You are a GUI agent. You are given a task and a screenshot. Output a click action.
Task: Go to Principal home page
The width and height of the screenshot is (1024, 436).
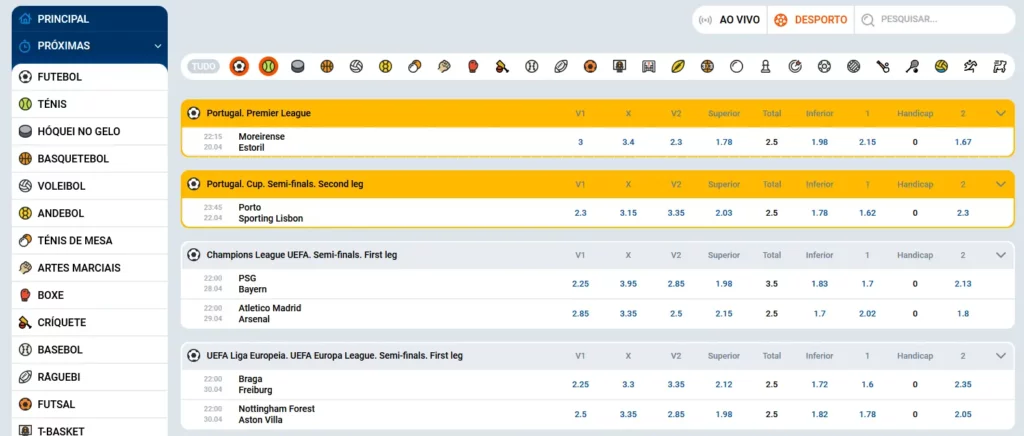[89, 19]
